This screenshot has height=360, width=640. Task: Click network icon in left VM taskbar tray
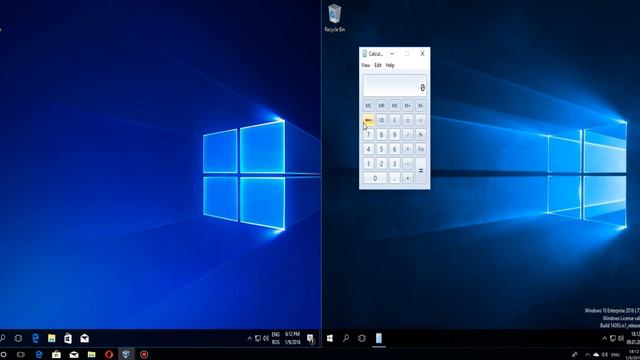[258, 338]
